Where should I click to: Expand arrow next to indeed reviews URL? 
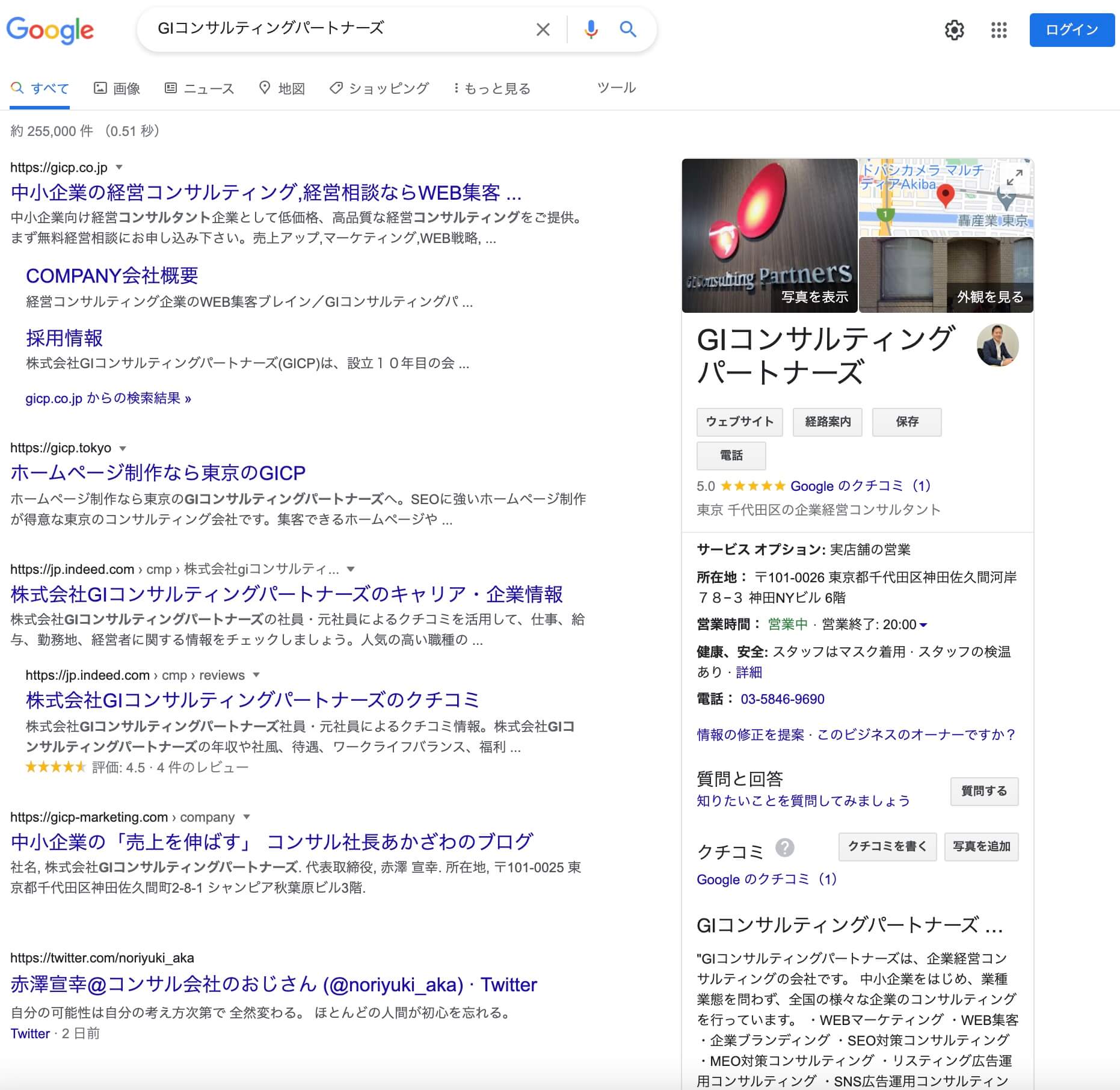tap(256, 675)
